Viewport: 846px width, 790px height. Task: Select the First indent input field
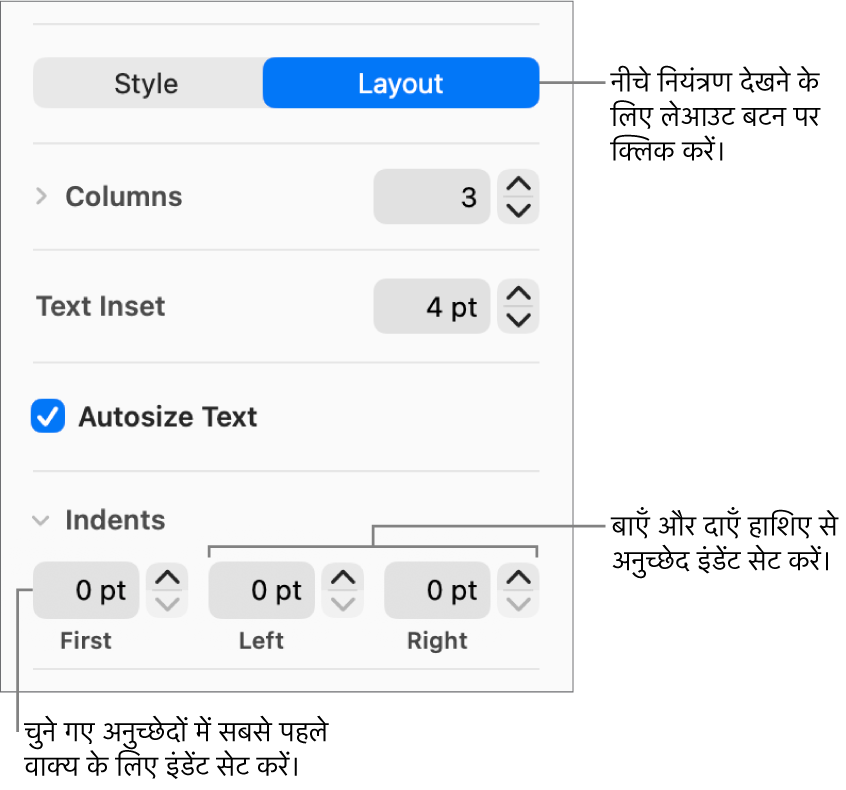click(86, 590)
